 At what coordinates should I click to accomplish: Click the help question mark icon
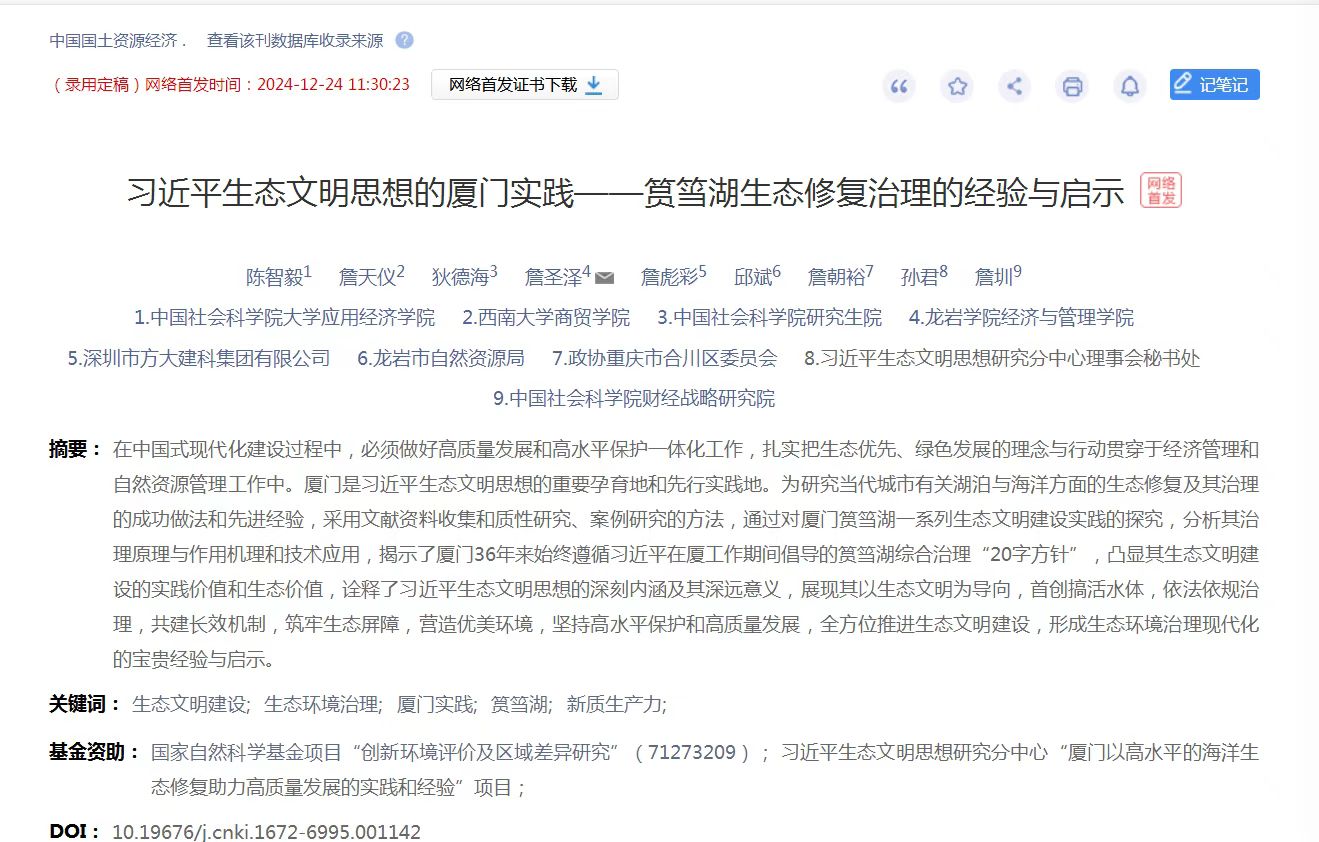click(x=404, y=41)
